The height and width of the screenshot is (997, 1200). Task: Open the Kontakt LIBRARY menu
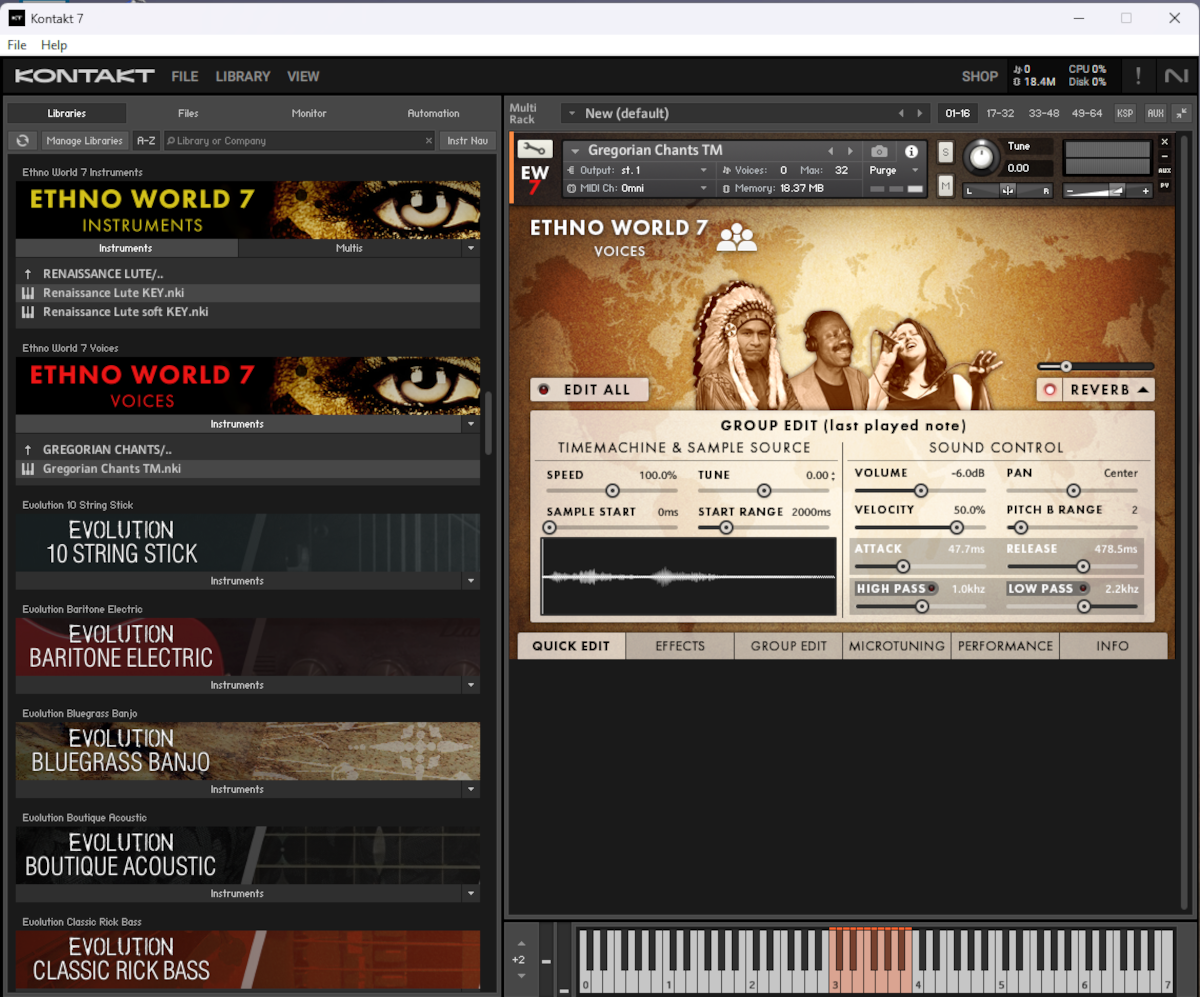(x=243, y=76)
